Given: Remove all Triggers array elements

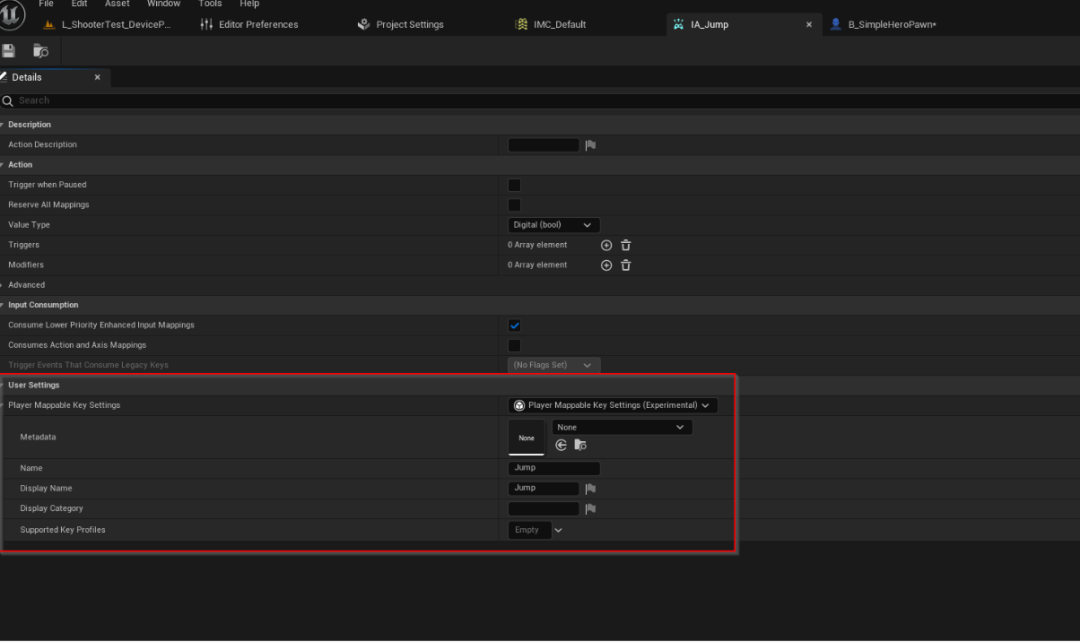Looking at the screenshot, I should (x=625, y=245).
